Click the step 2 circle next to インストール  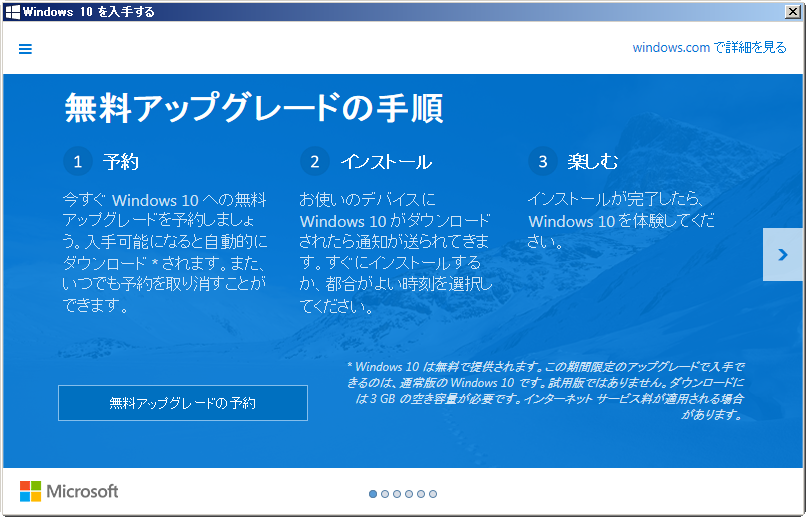[315, 161]
